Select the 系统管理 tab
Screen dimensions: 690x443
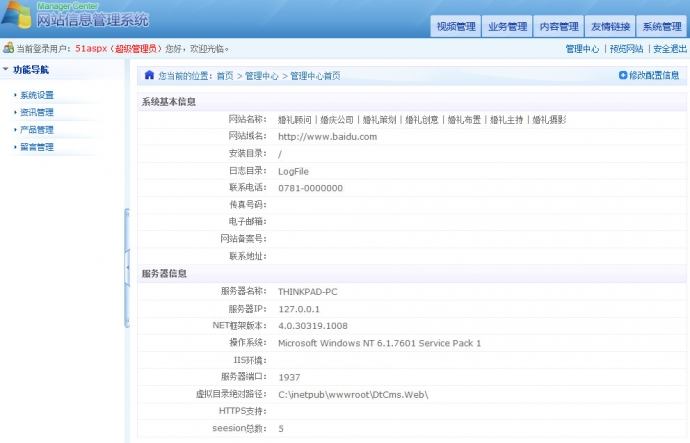pyautogui.click(x=661, y=26)
